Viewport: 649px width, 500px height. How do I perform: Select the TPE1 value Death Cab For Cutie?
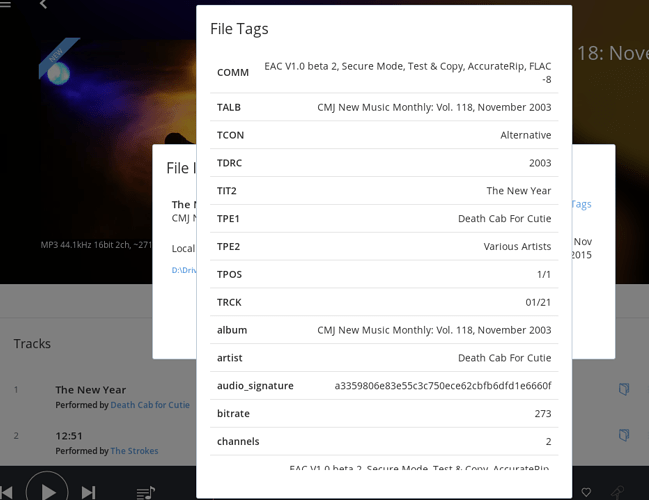pos(505,219)
